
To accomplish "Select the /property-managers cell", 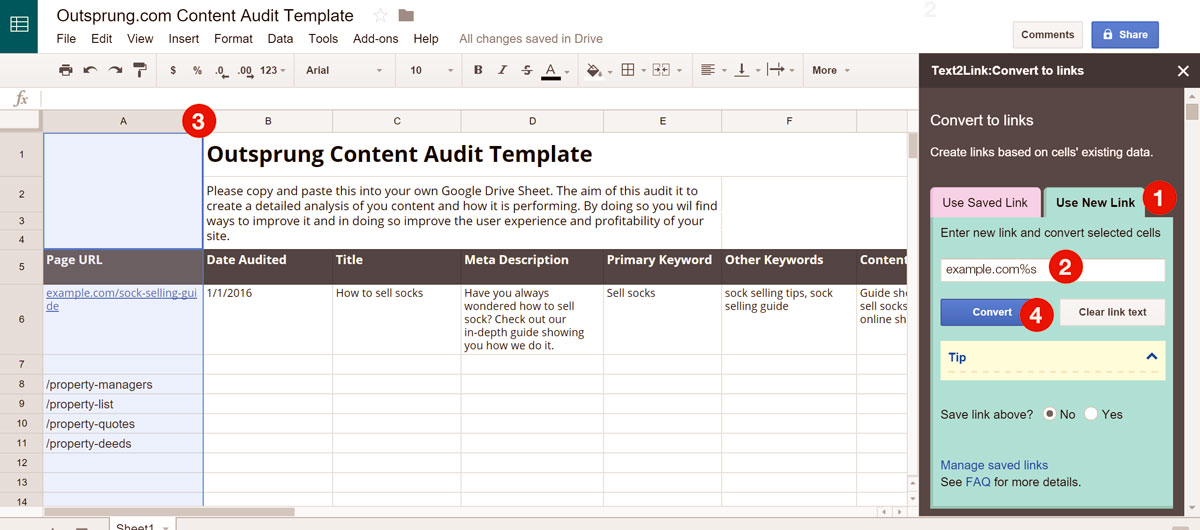I will (123, 384).
